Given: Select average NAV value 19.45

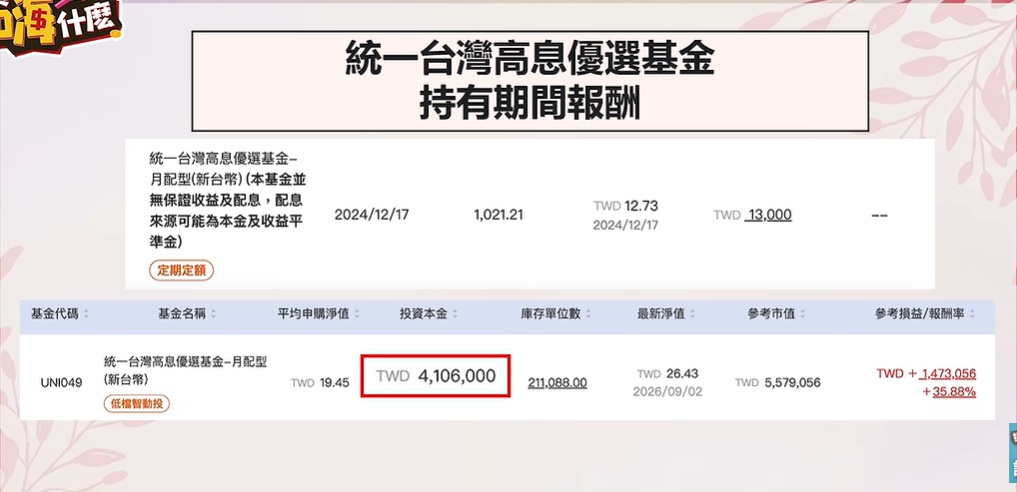Looking at the screenshot, I should click(335, 383).
